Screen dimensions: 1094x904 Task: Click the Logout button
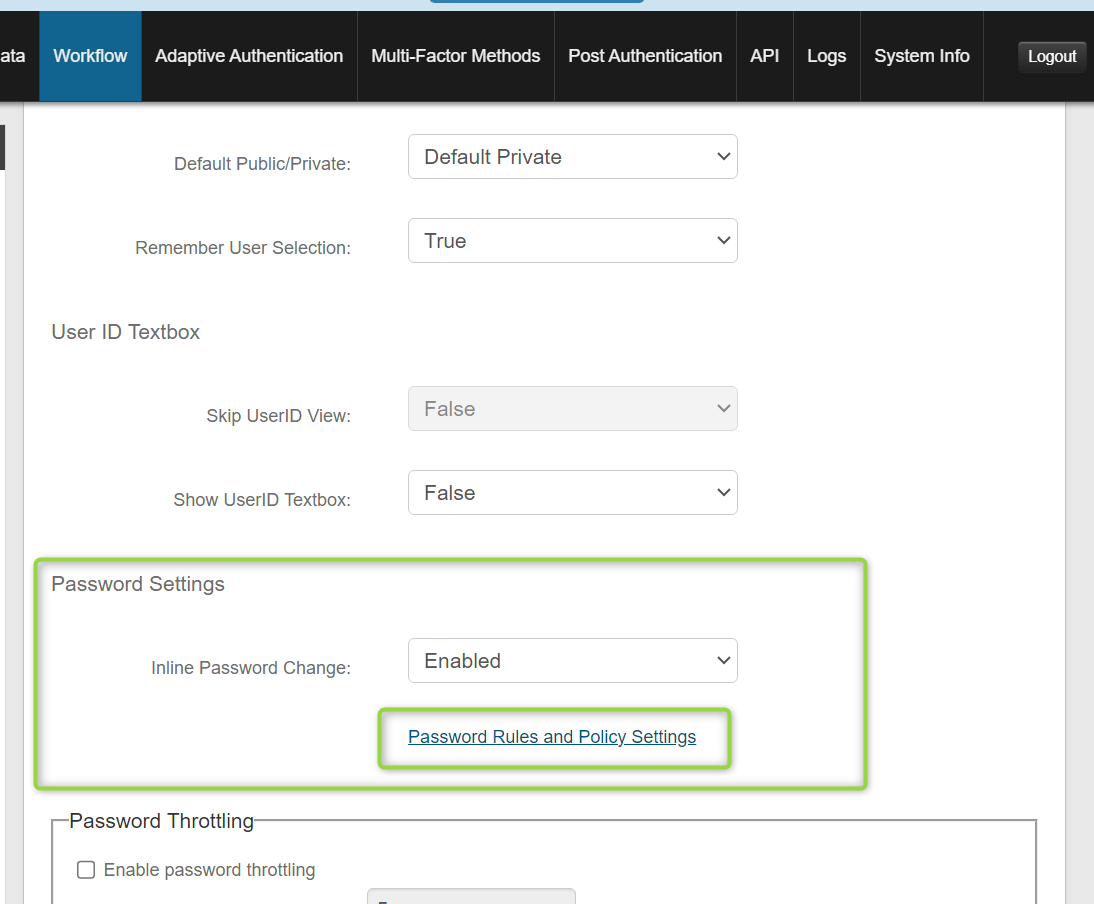coord(1052,56)
